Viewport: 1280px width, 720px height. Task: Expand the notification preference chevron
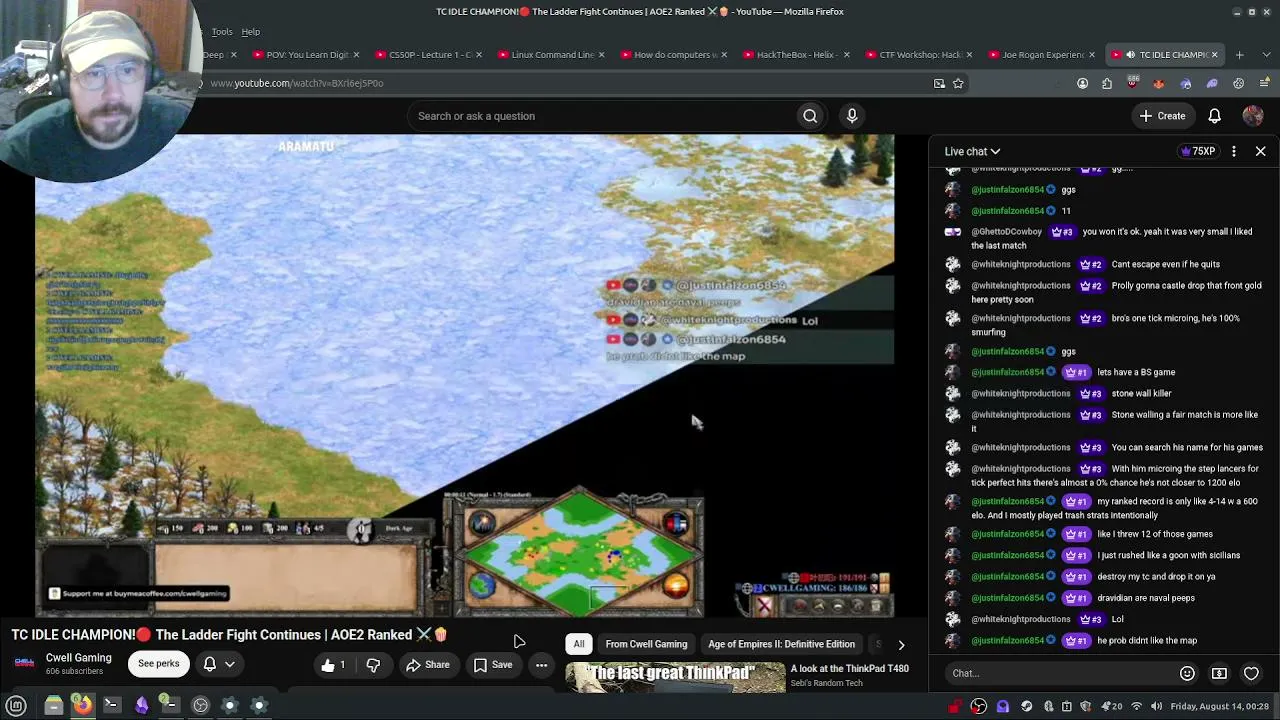pos(230,664)
